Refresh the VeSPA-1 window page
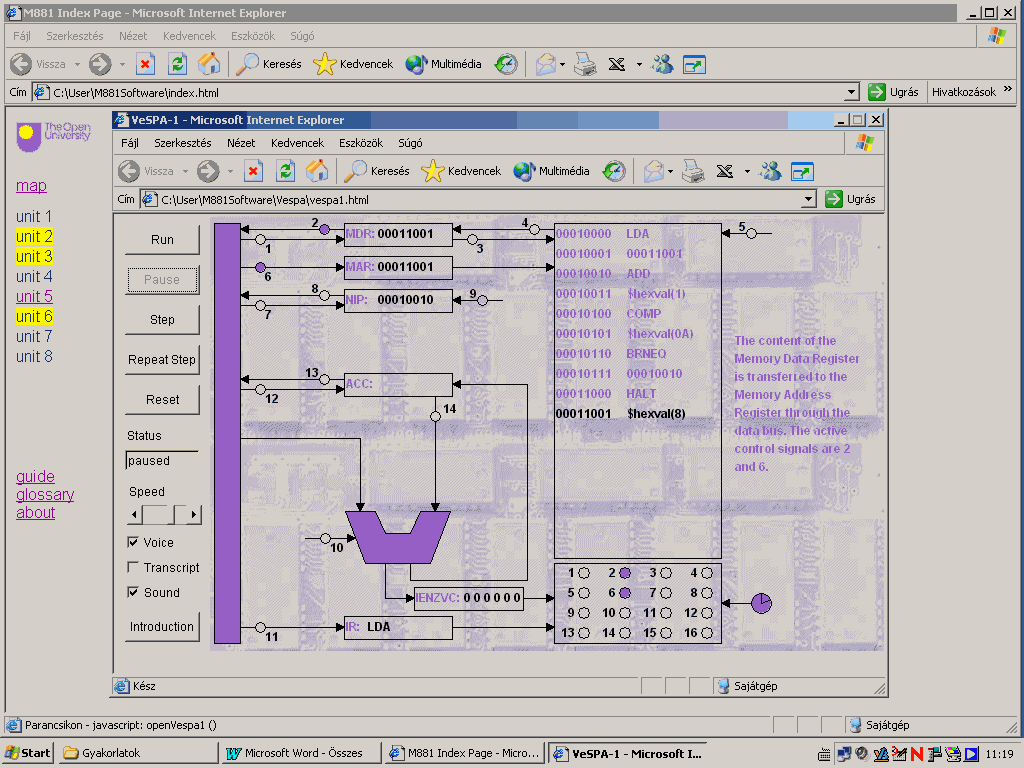Viewport: 1024px width, 768px height. (x=285, y=171)
